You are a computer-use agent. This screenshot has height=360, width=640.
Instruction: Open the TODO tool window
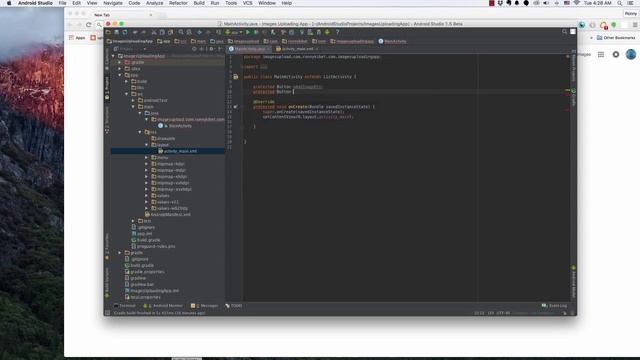(234, 306)
